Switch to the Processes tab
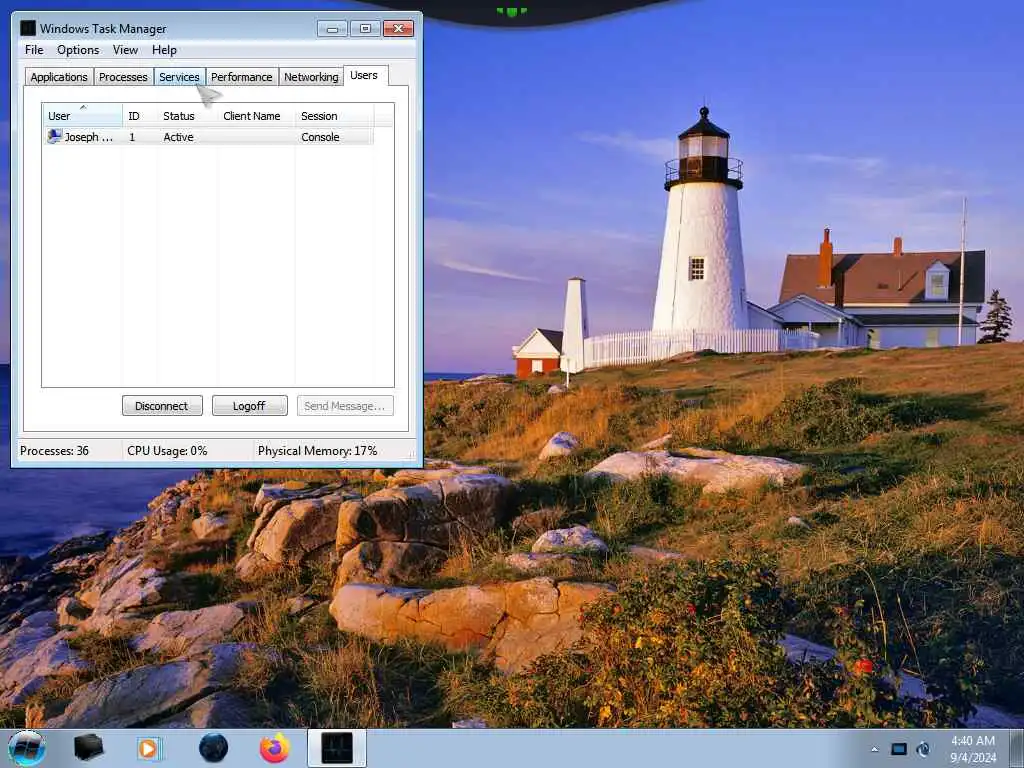Viewport: 1024px width, 768px height. 123,77
